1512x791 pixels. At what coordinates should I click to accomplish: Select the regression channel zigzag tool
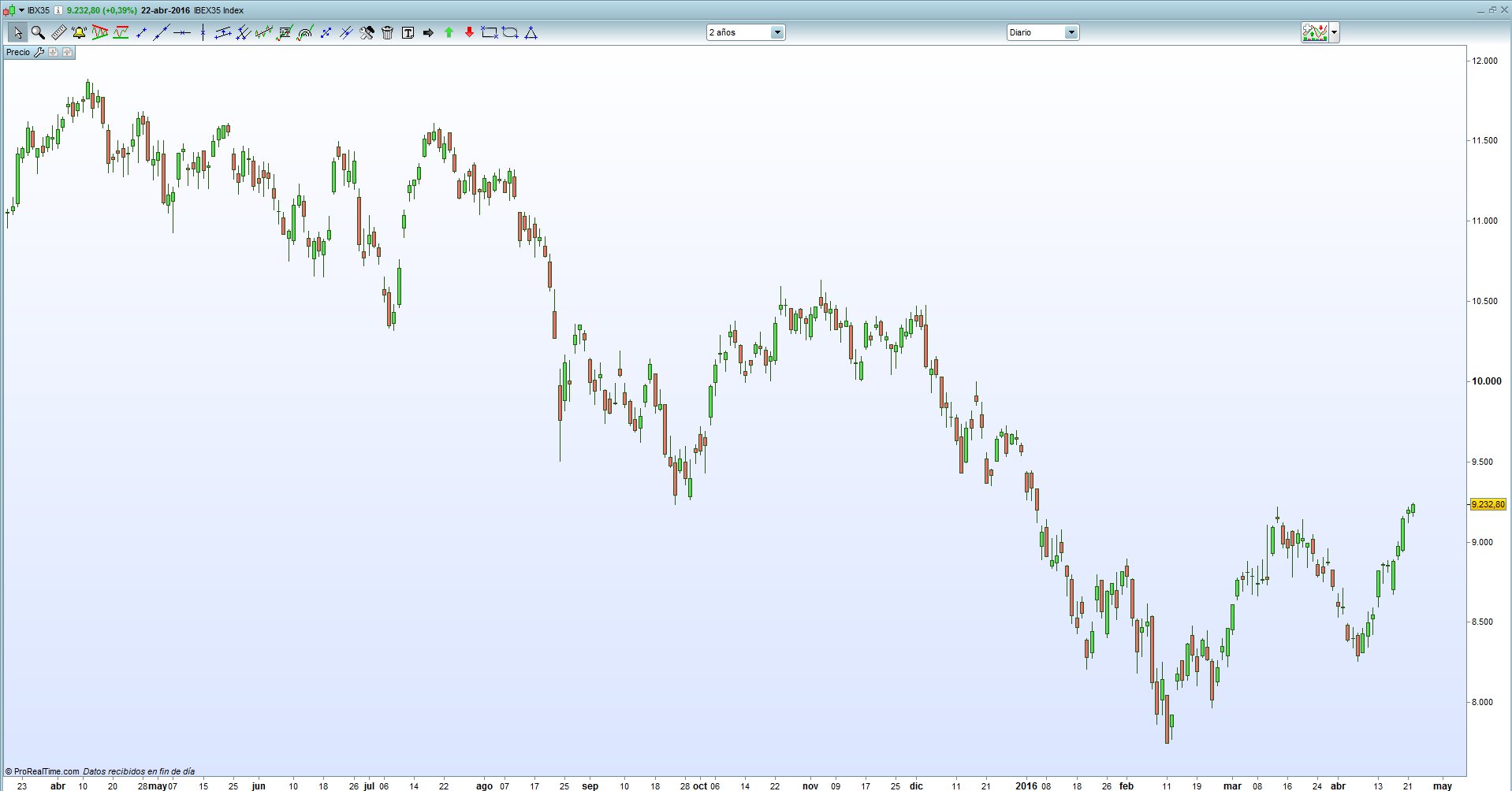pos(264,32)
